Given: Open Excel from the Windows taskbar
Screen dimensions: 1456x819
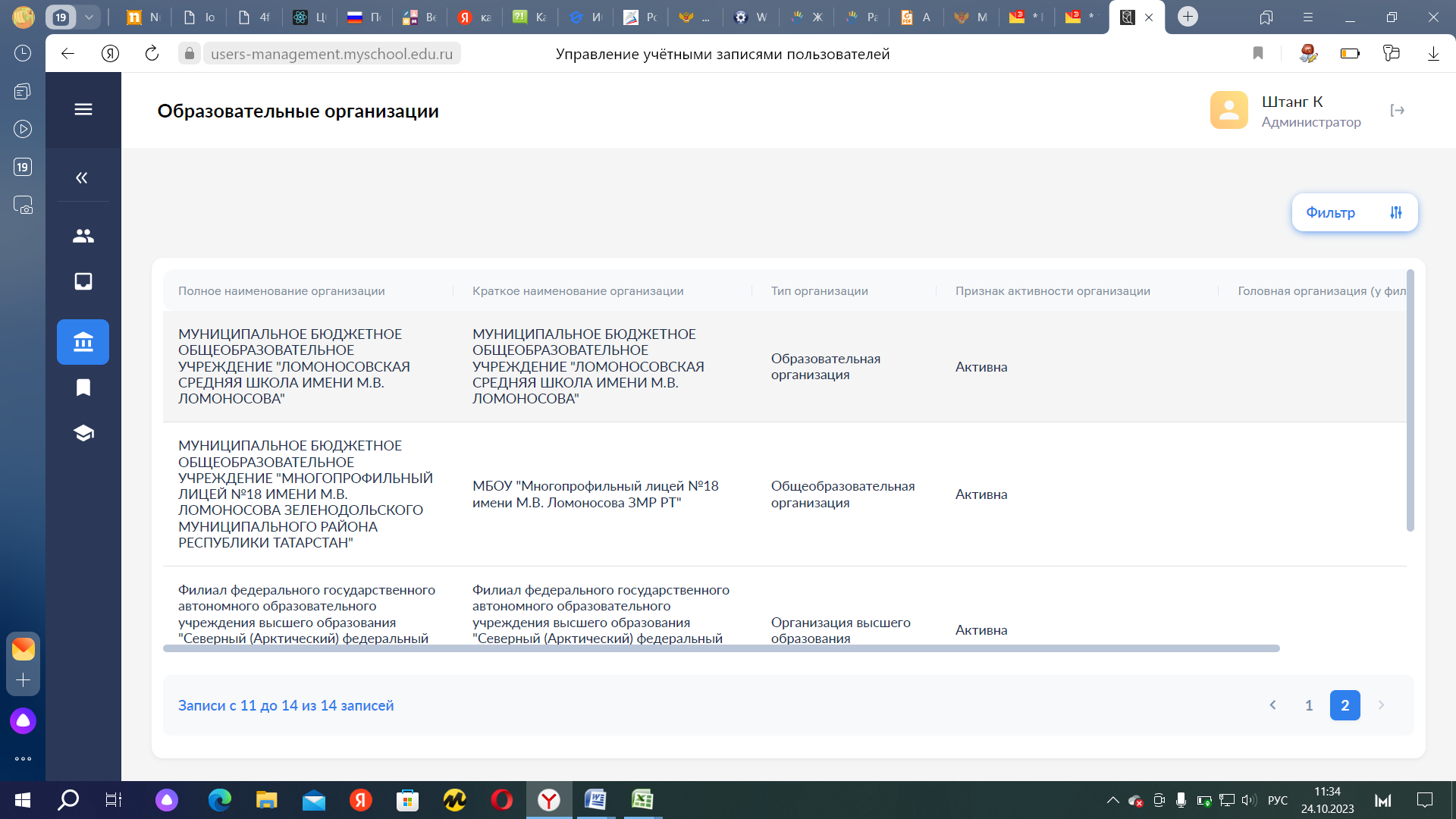Looking at the screenshot, I should [642, 799].
